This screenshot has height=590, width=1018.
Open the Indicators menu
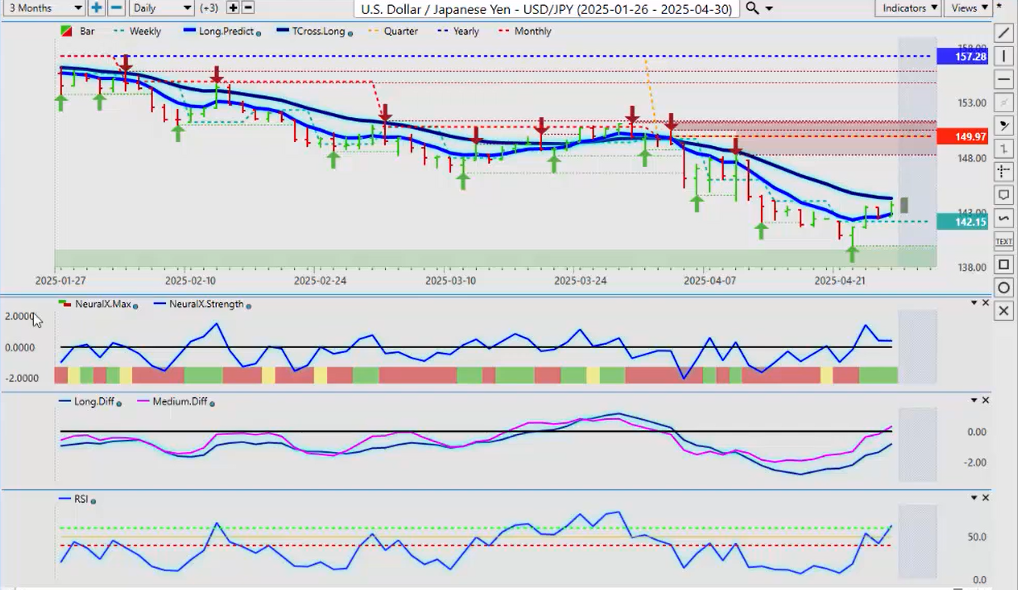coord(909,8)
